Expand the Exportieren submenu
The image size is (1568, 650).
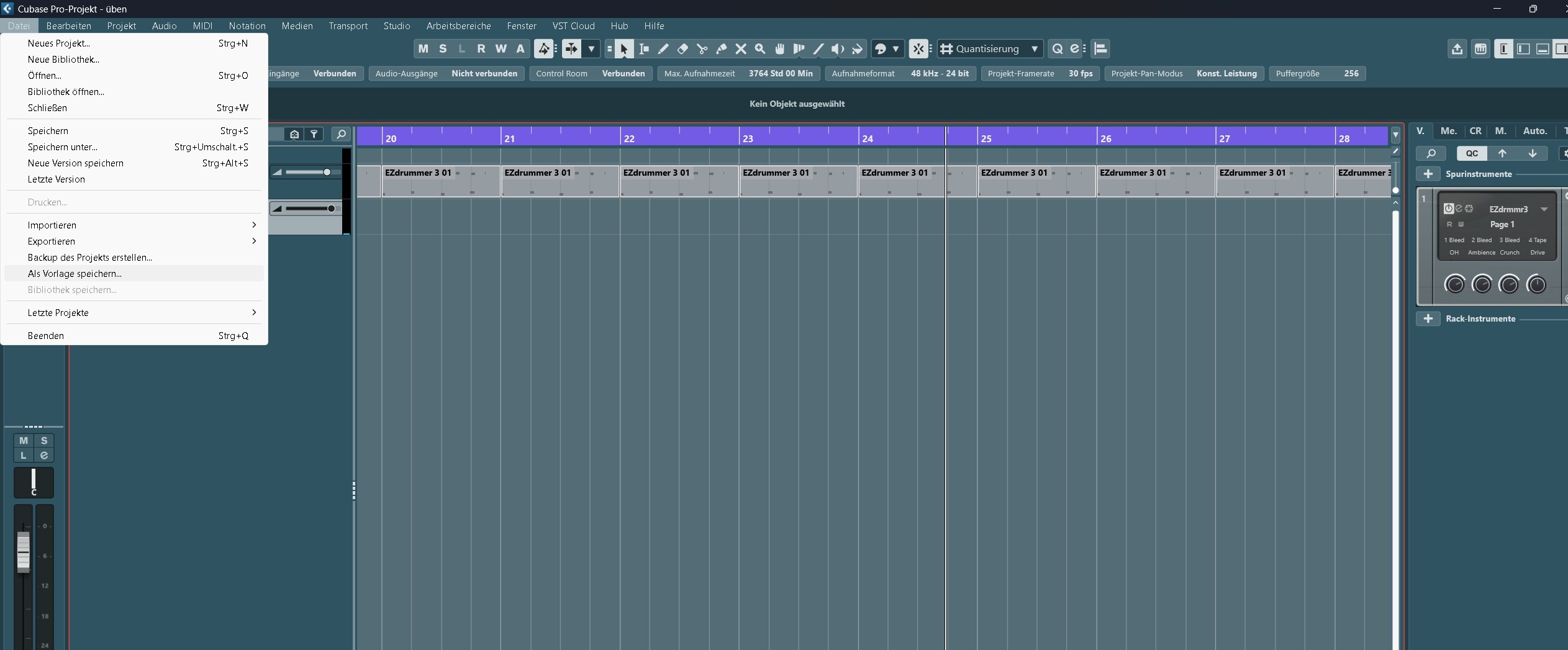[134, 241]
